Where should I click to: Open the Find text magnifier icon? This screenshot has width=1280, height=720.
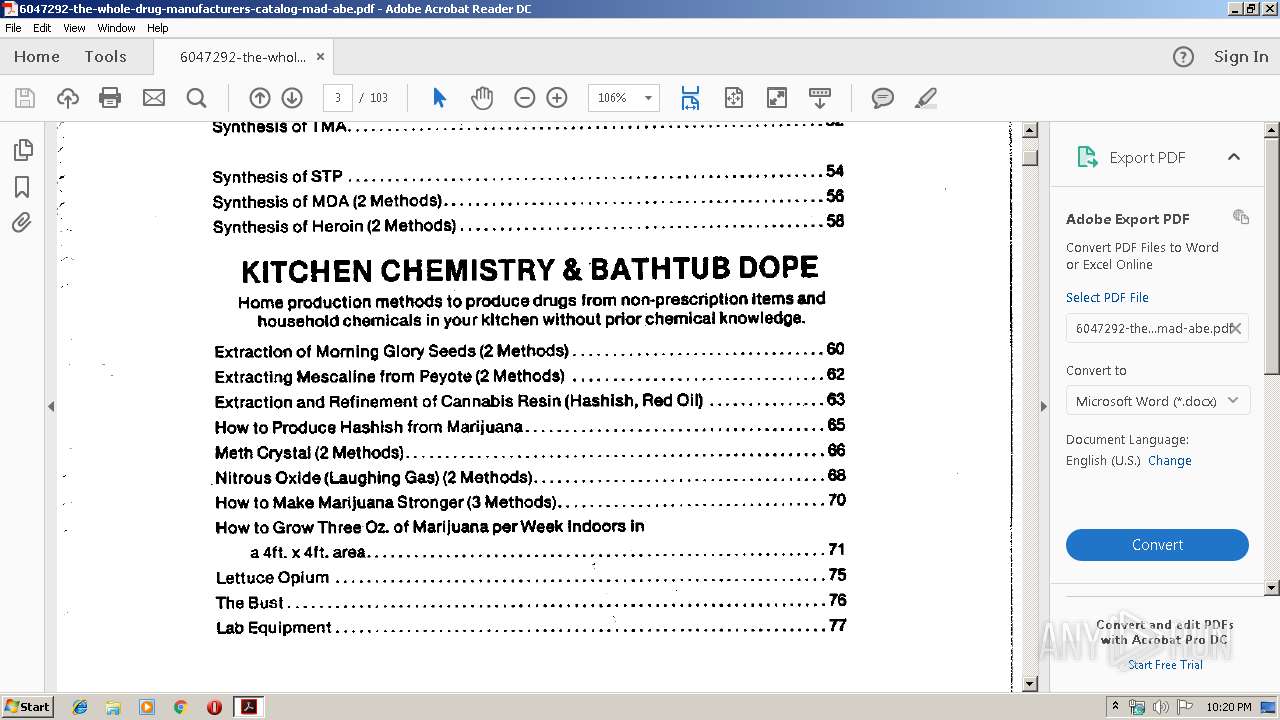tap(197, 98)
